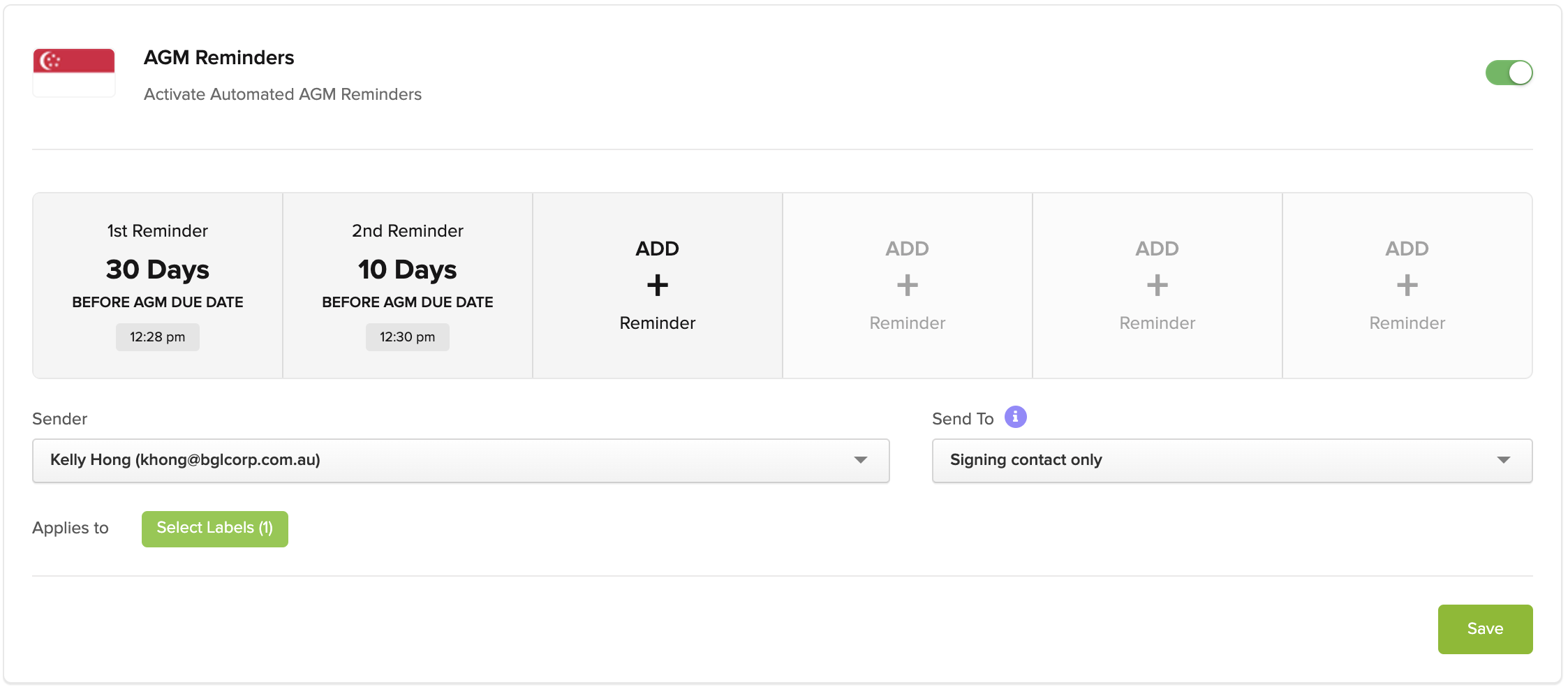Save the AGM reminder settings
1568x687 pixels.
[x=1485, y=629]
